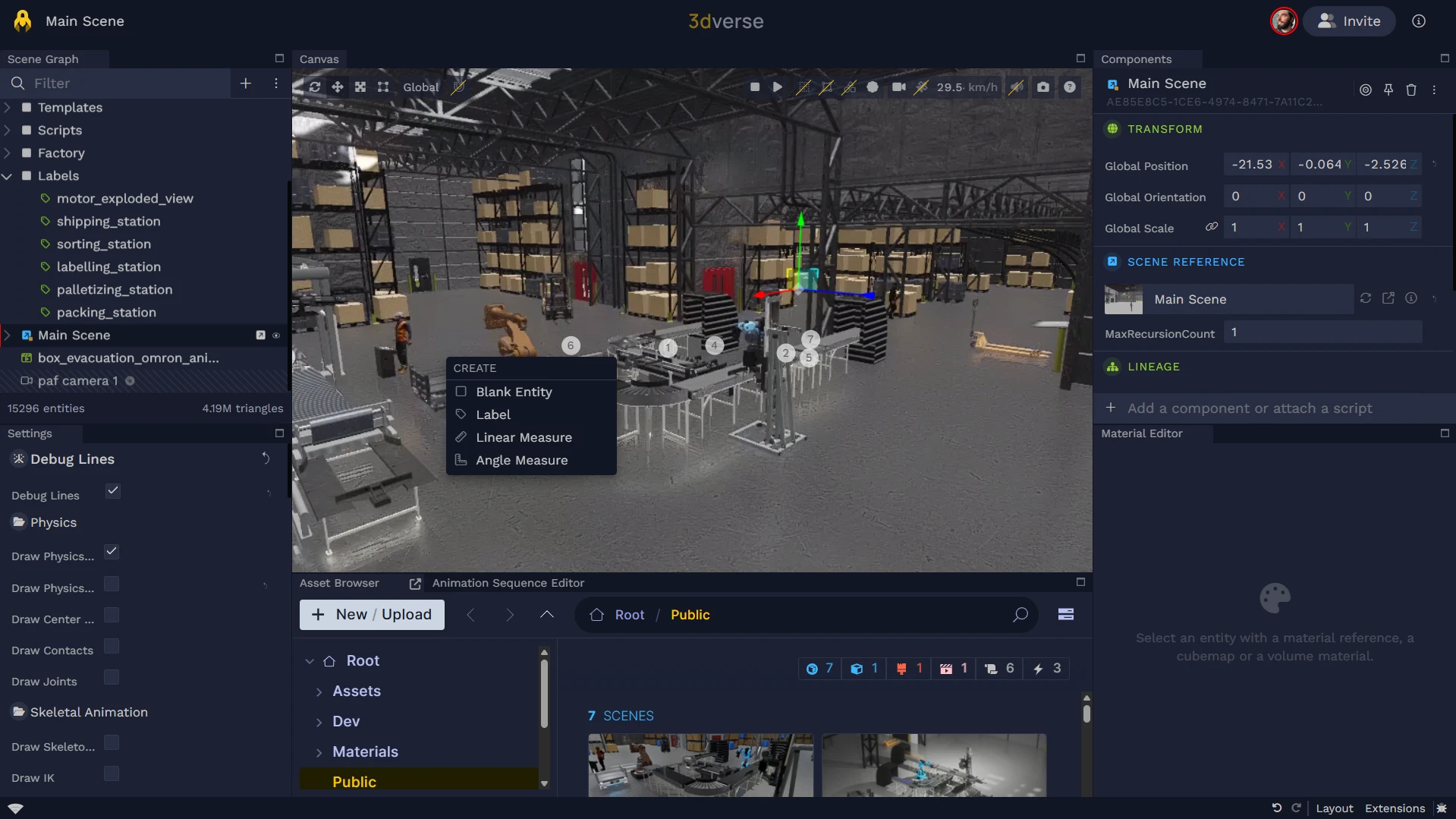This screenshot has height=819, width=1456.
Task: Delete the entity with the trash icon
Action: point(1410,90)
